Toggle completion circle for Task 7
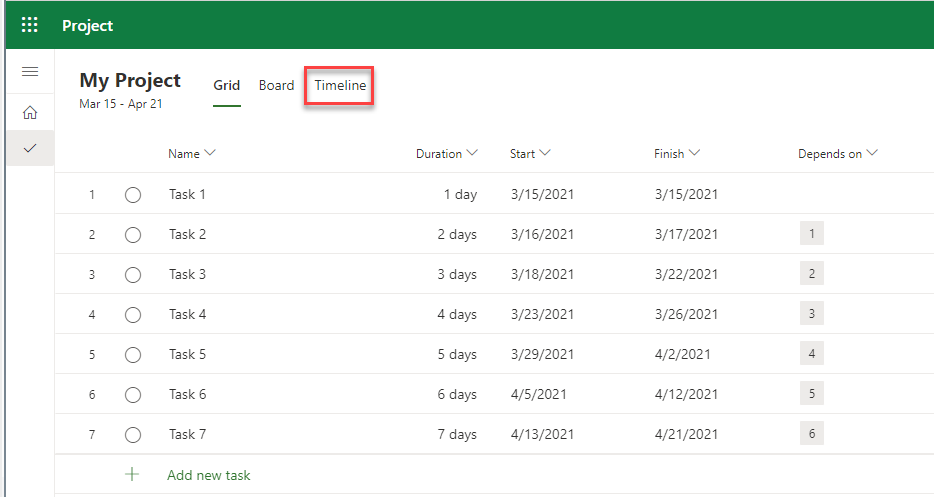The height and width of the screenshot is (497, 934). [x=133, y=435]
